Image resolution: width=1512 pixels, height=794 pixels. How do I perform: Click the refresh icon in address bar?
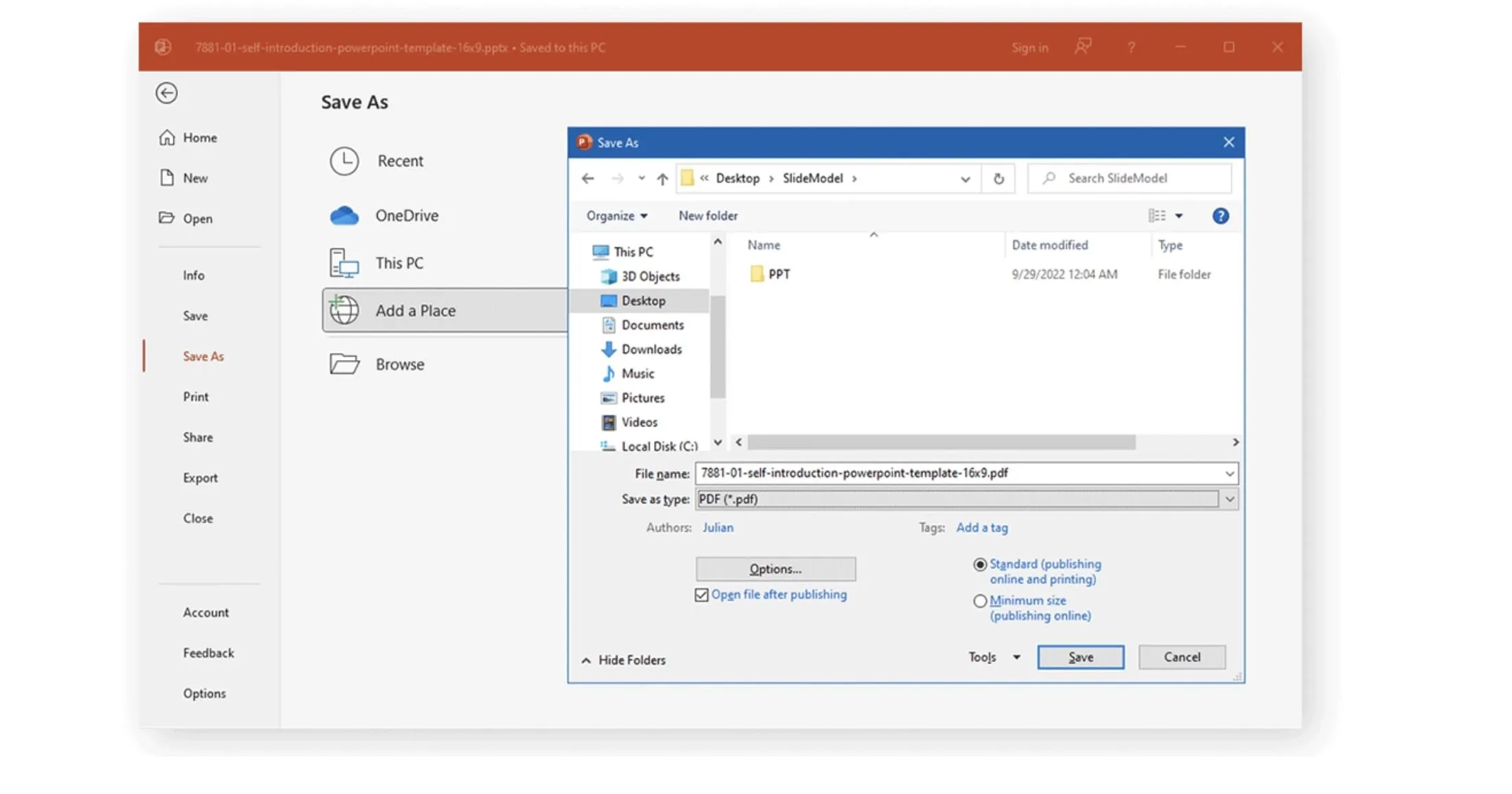pos(998,179)
